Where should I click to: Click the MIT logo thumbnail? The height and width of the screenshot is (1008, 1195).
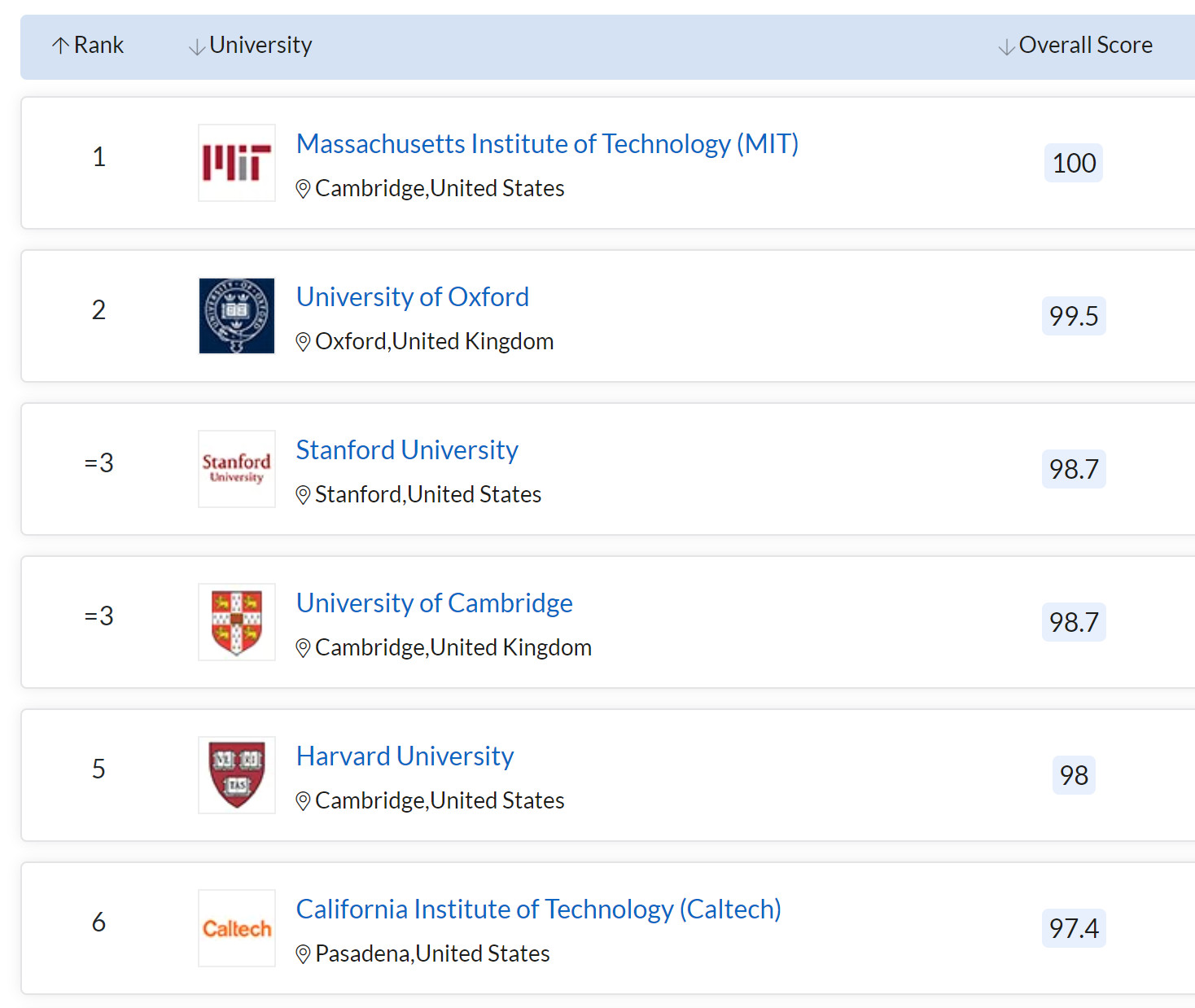[x=237, y=163]
